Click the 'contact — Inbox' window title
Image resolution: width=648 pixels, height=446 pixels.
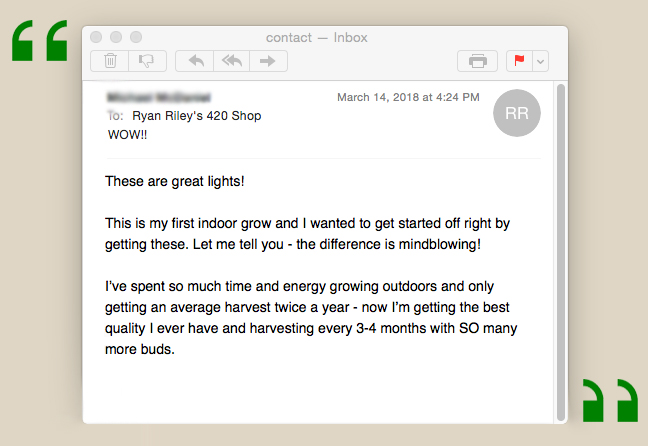click(x=316, y=38)
